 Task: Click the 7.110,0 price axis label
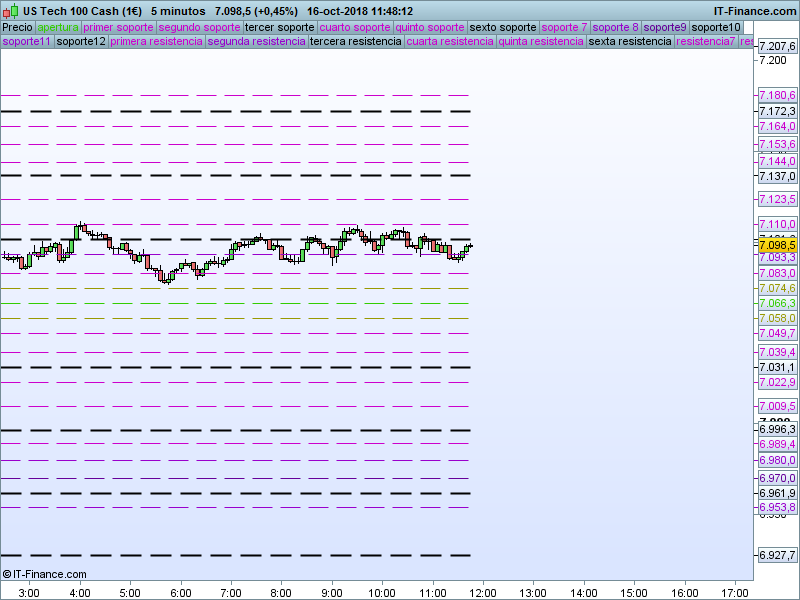[x=778, y=224]
